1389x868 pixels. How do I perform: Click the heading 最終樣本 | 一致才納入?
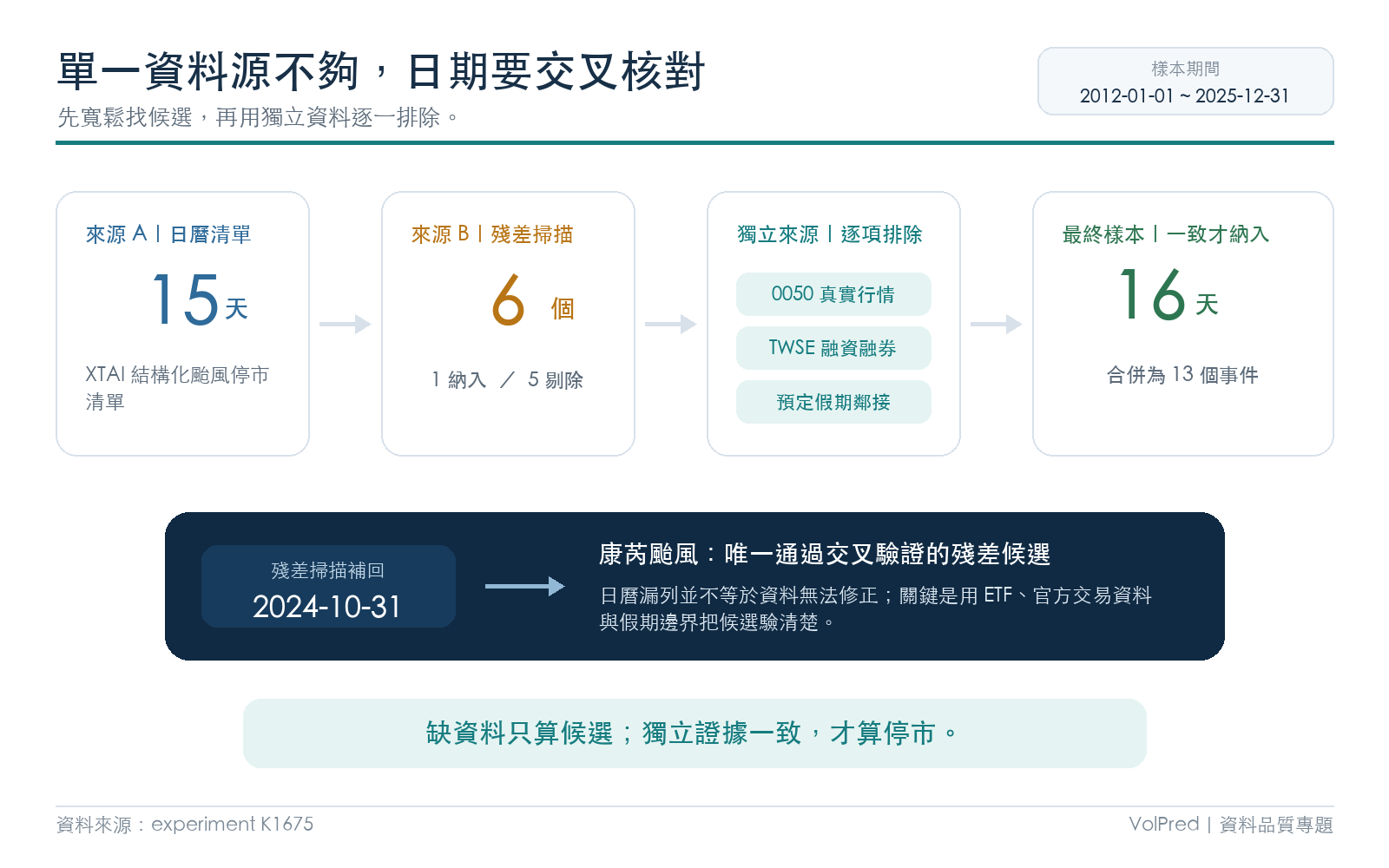tap(1166, 234)
